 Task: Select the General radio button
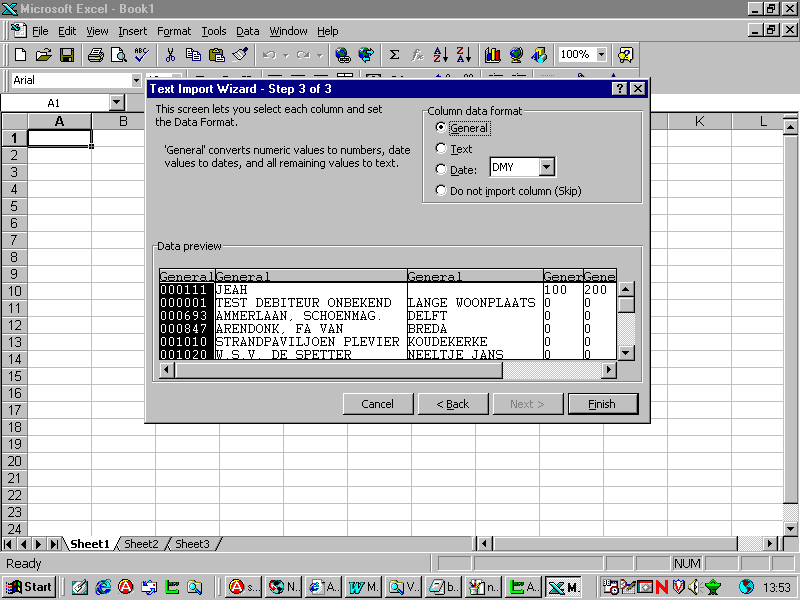441,128
